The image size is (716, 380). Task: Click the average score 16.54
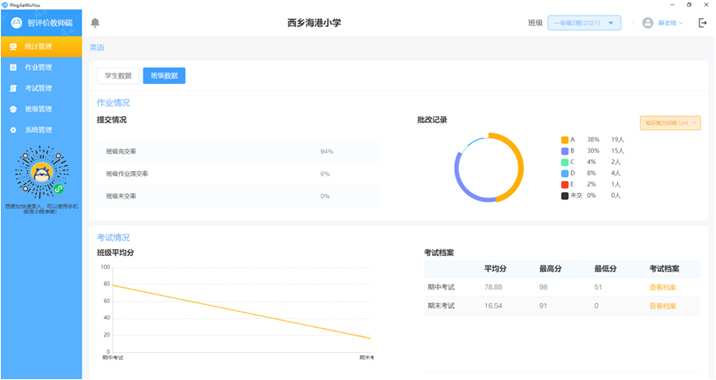(493, 306)
